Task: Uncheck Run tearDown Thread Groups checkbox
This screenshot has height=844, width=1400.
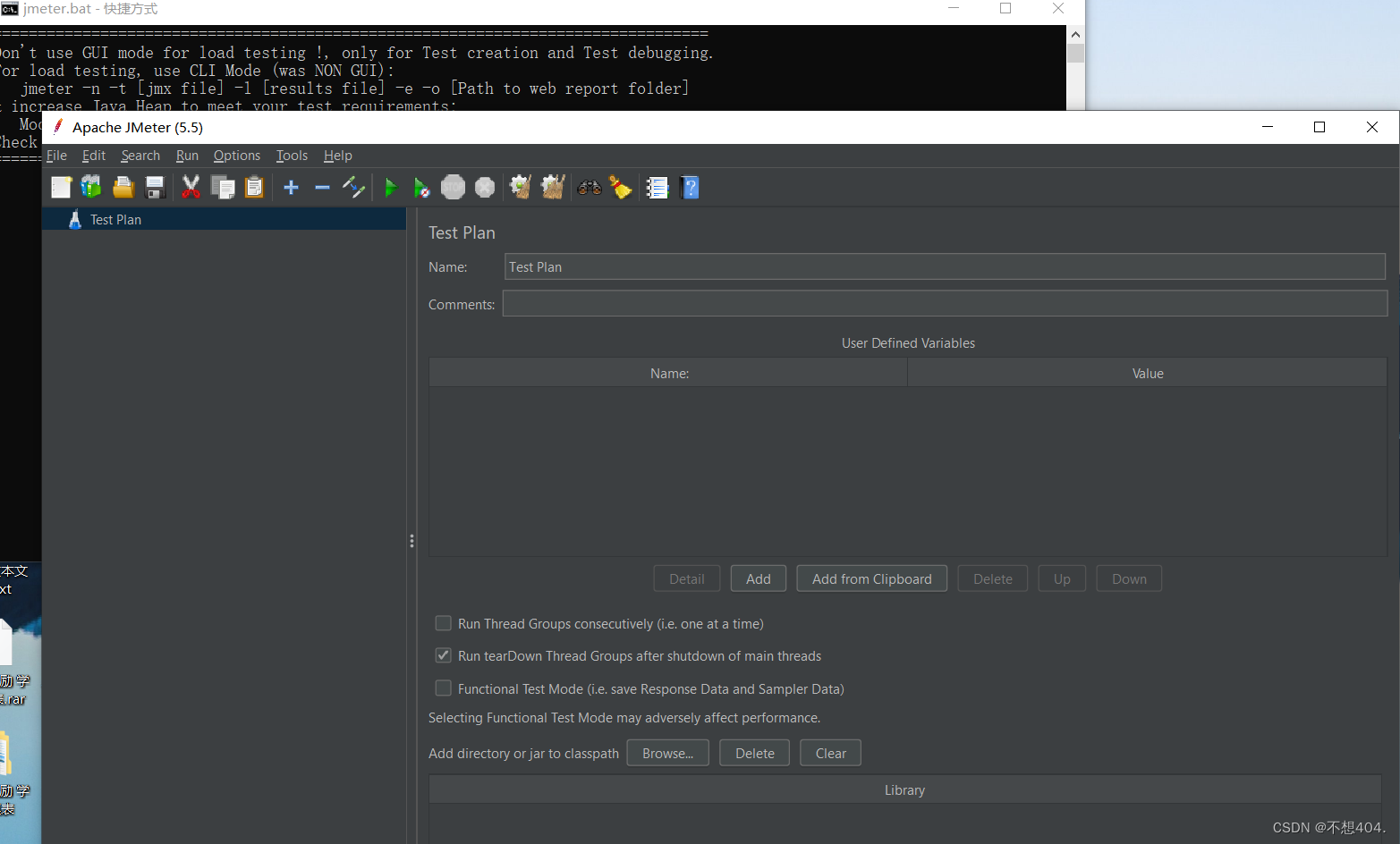Action: click(x=443, y=655)
